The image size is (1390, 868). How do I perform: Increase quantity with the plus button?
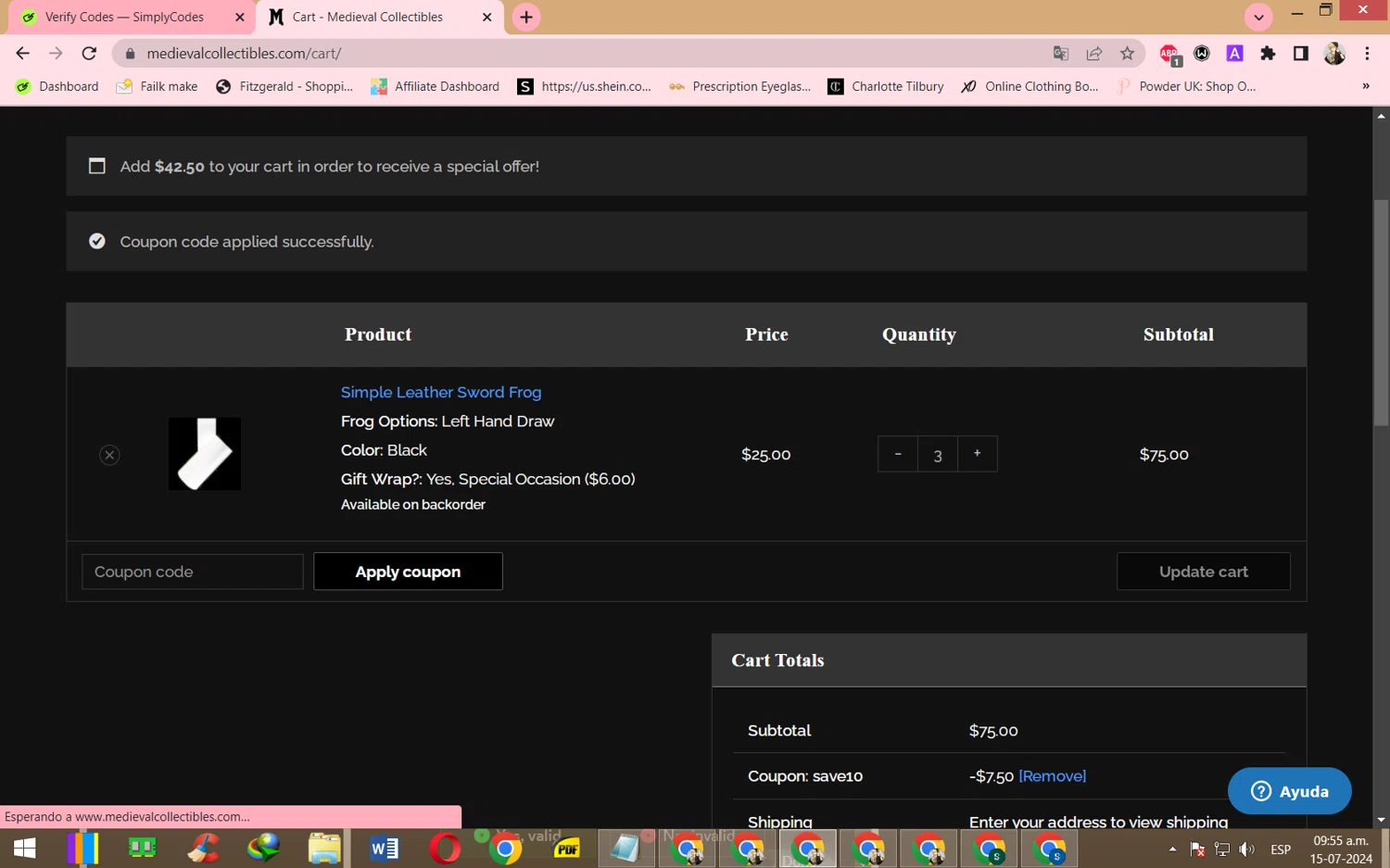pos(977,454)
